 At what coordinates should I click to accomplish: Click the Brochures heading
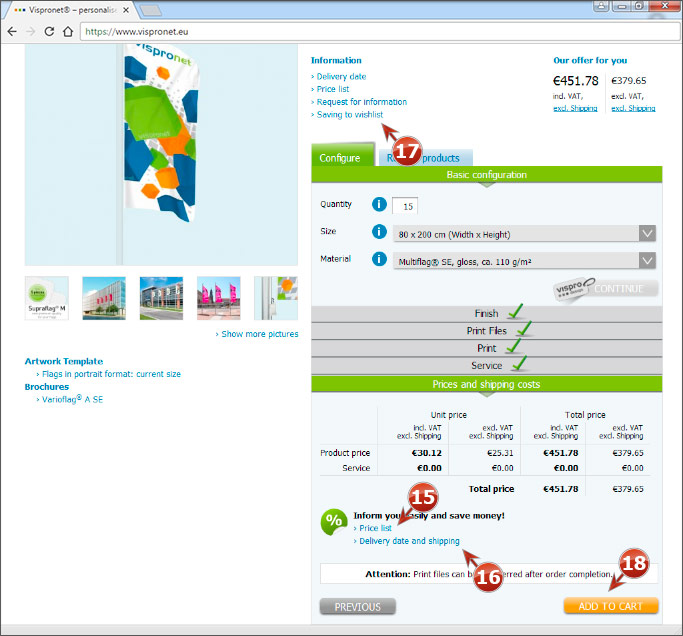click(x=47, y=387)
